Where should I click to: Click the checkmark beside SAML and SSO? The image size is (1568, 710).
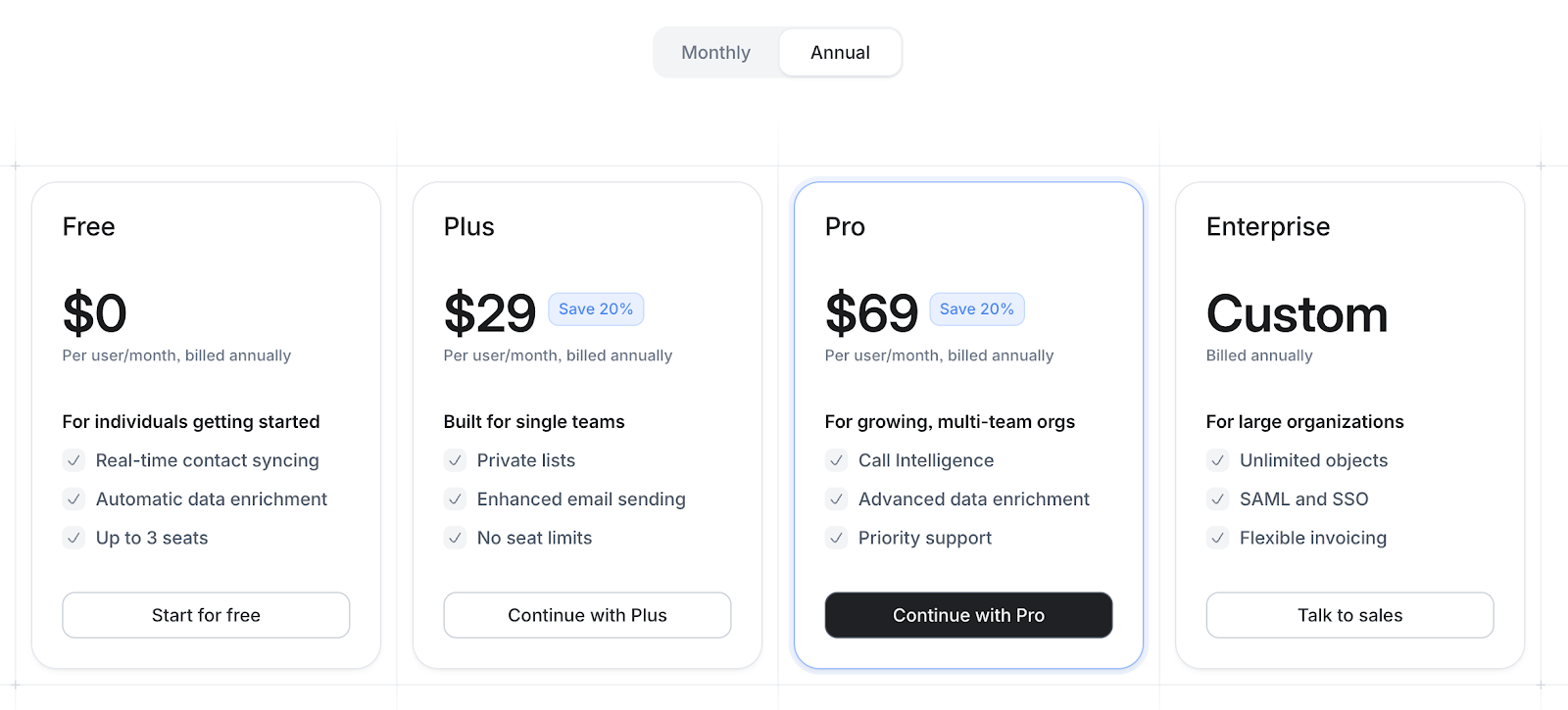[1217, 499]
